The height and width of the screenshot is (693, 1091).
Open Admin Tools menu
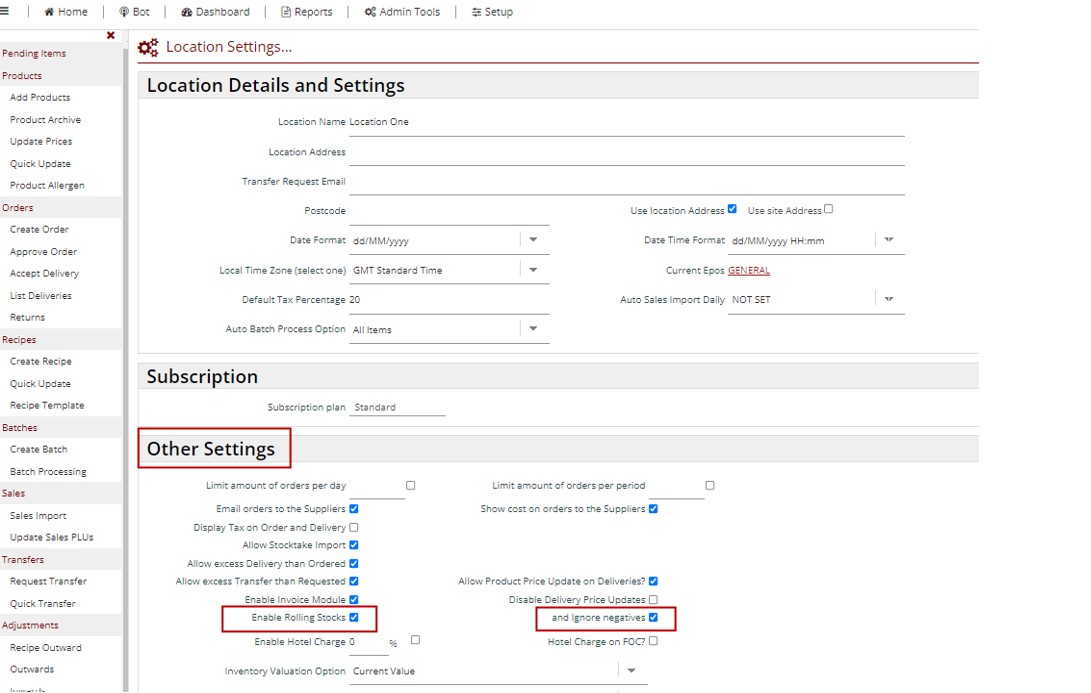[x=402, y=12]
